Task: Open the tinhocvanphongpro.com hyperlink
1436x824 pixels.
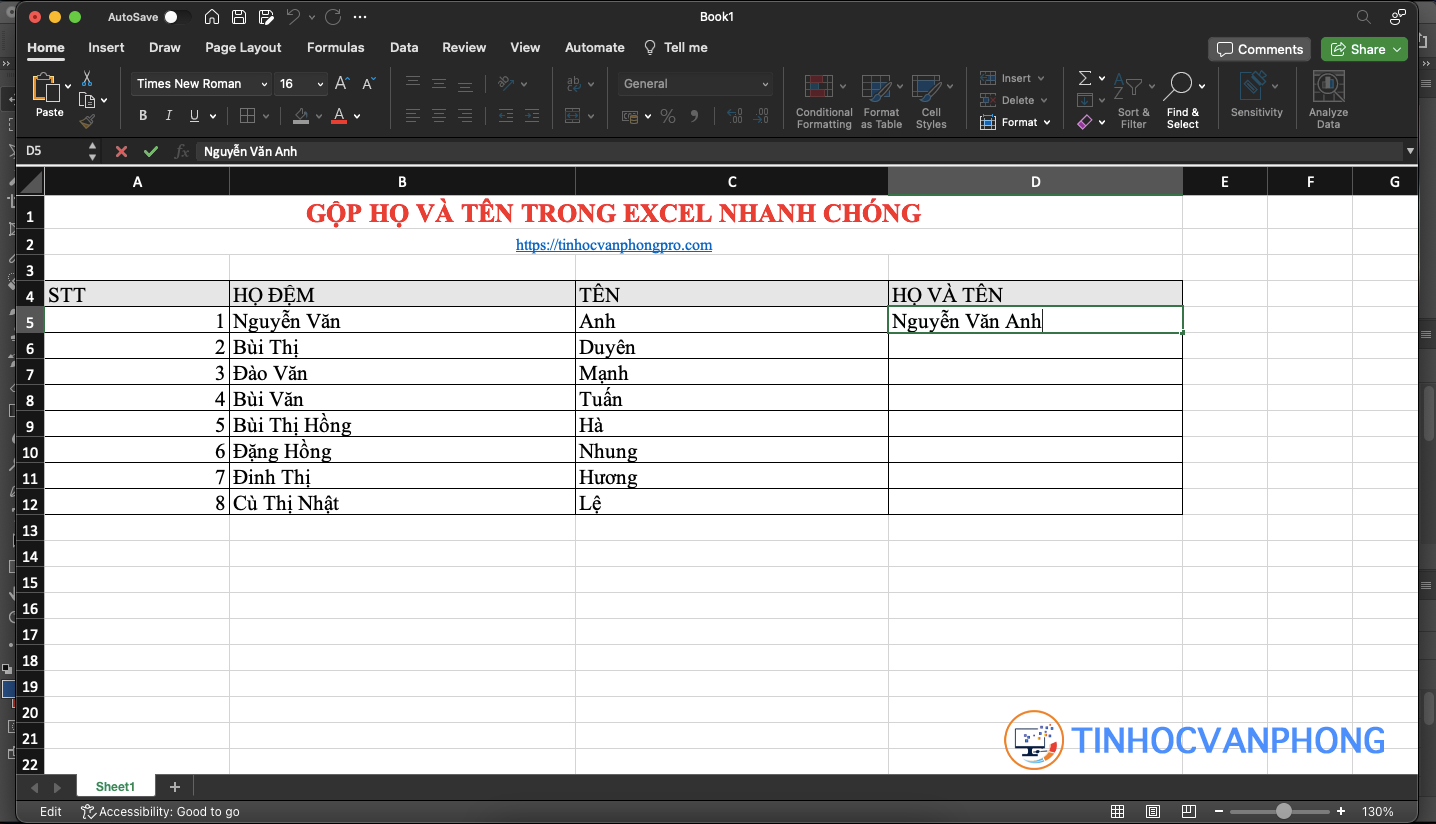Action: click(x=614, y=244)
